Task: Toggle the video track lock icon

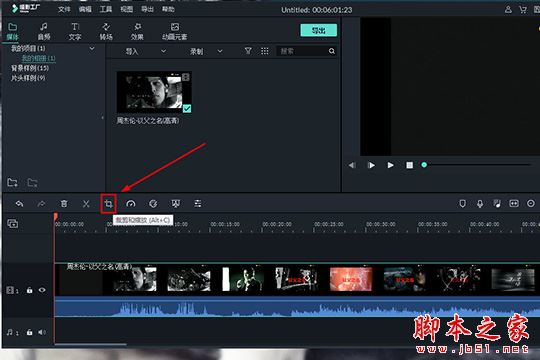Action: click(30, 290)
